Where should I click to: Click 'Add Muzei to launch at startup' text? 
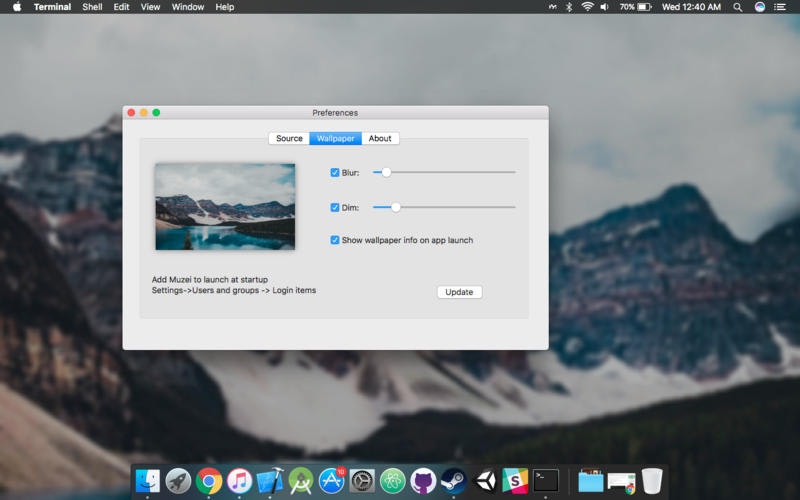tap(210, 280)
